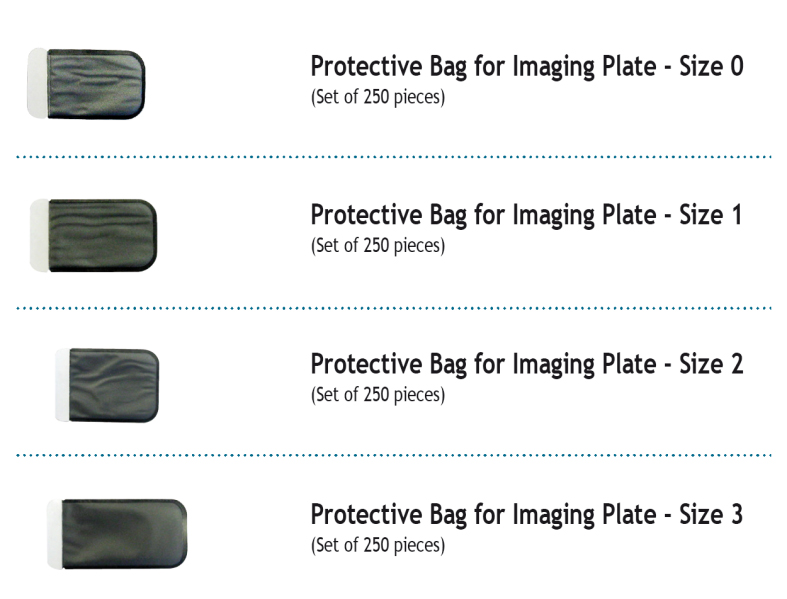This screenshot has width=787, height=599.
Task: Click the Size 1 protective bag image
Action: click(93, 235)
